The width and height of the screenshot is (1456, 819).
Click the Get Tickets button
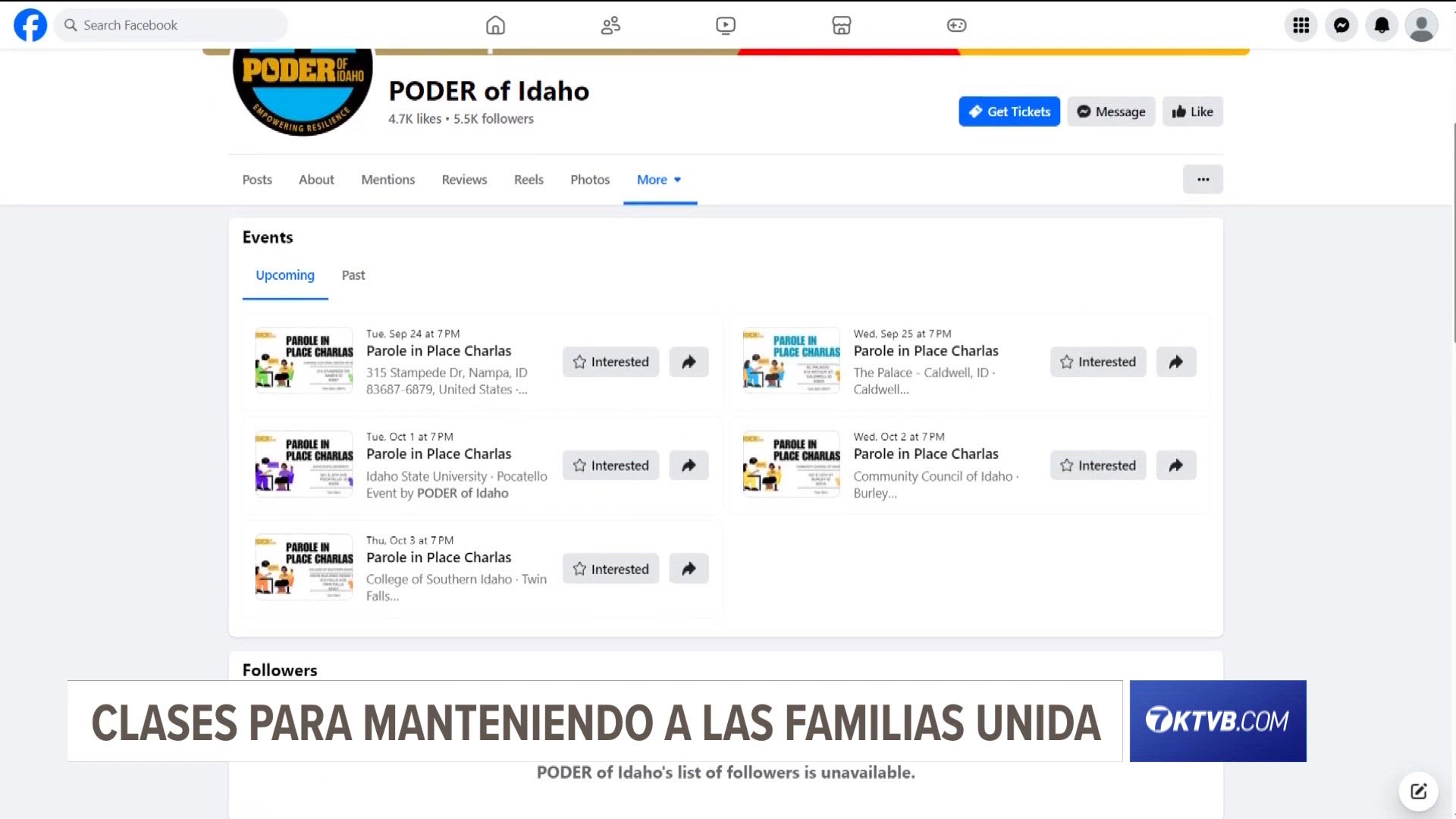point(1009,111)
